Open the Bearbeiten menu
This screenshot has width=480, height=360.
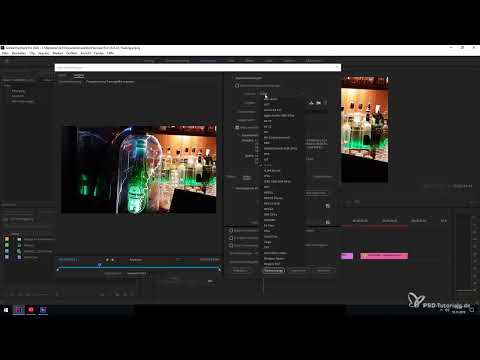[x=19, y=53]
